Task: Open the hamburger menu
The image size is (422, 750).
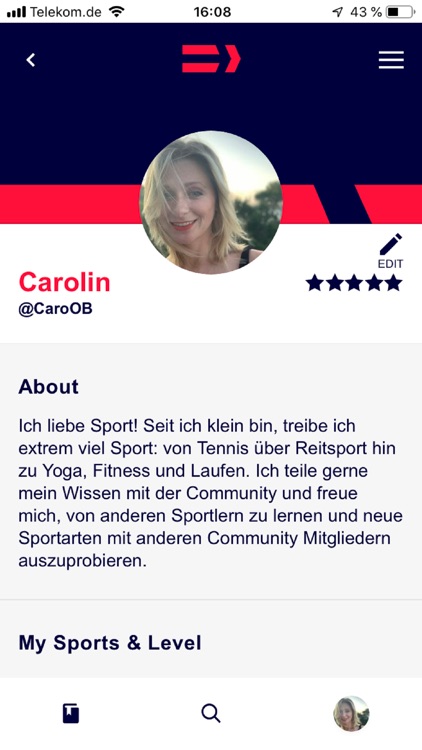Action: (x=391, y=60)
